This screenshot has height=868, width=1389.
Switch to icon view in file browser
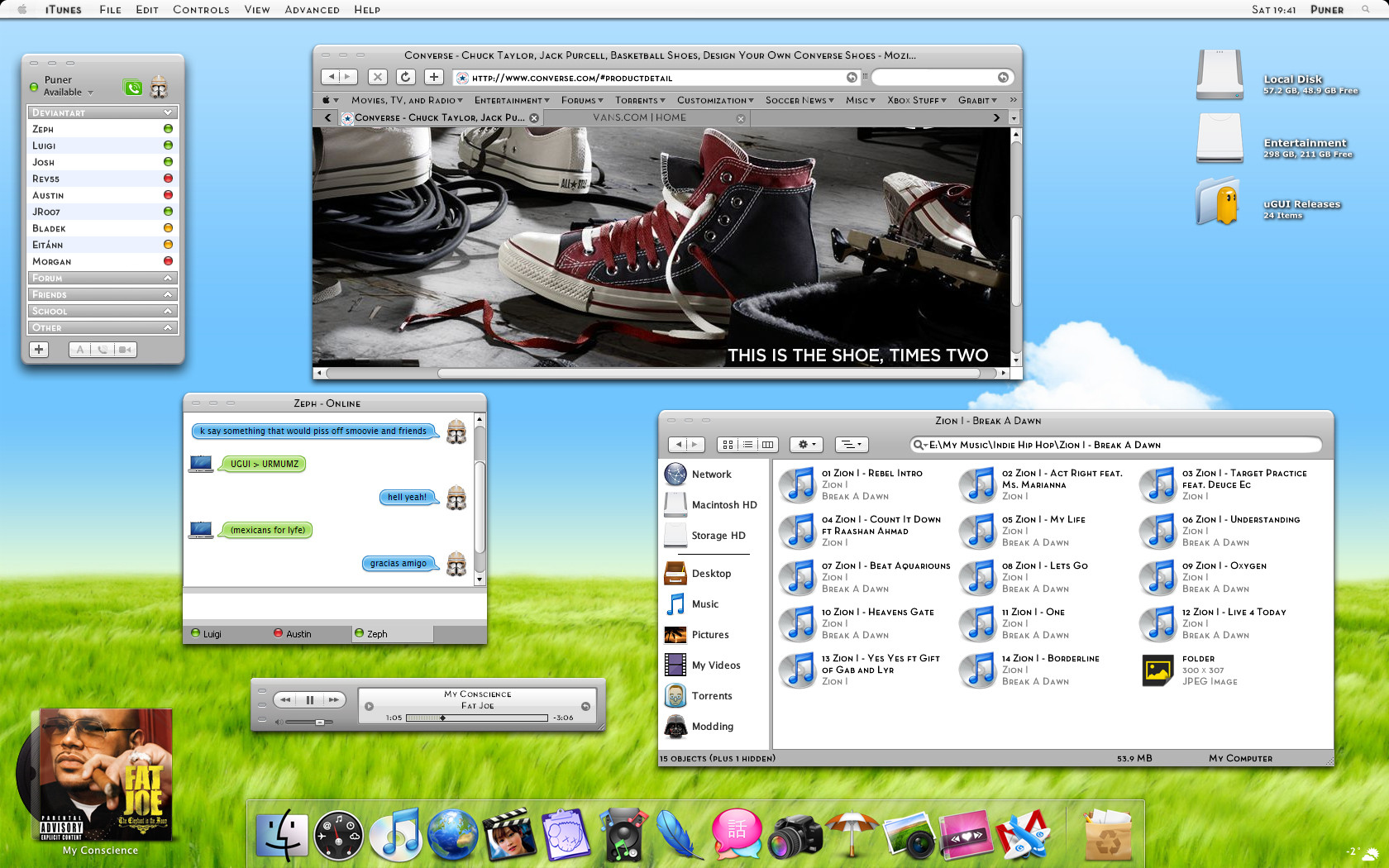[728, 445]
